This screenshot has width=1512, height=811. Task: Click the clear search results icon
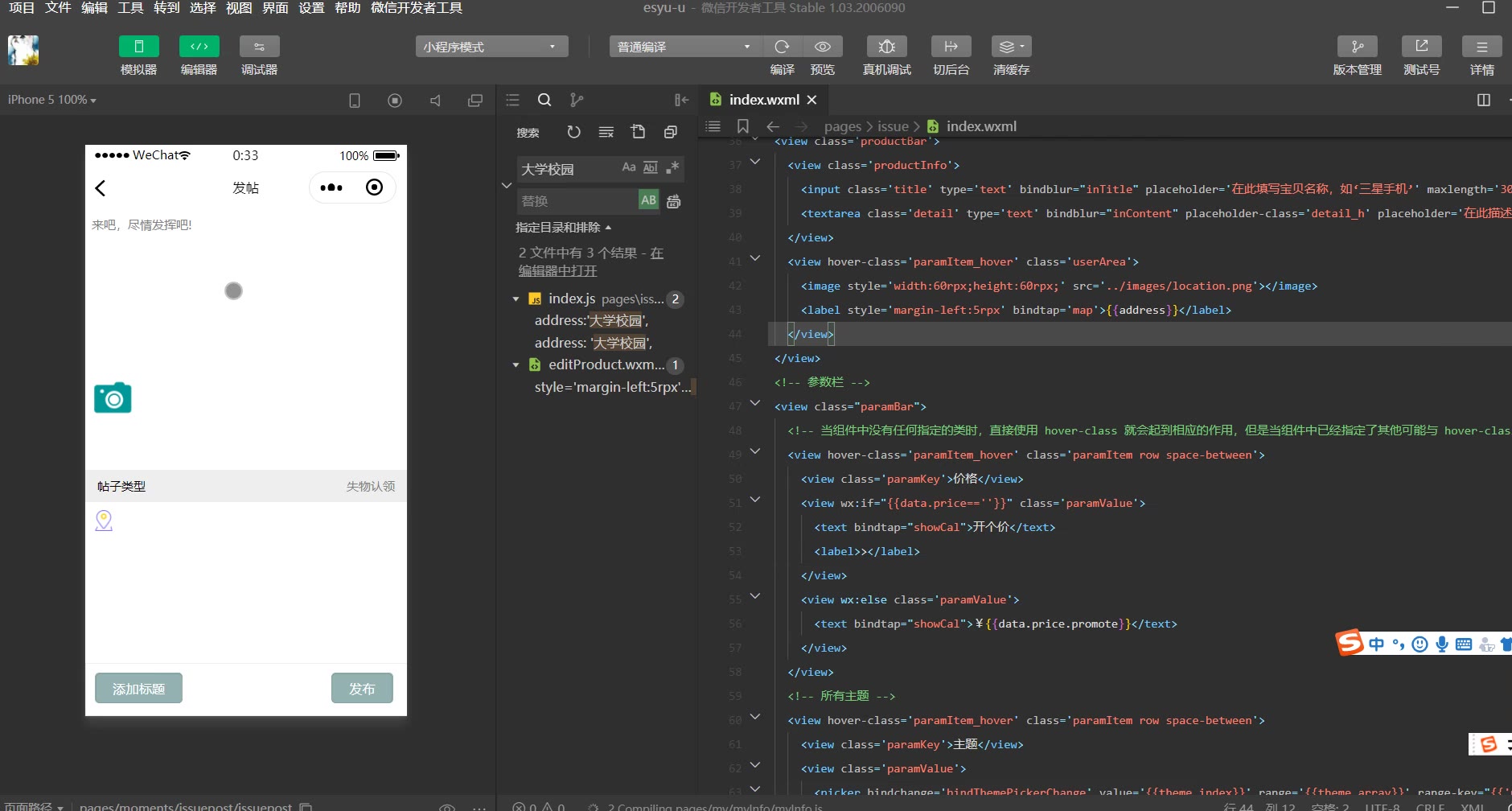pos(606,132)
